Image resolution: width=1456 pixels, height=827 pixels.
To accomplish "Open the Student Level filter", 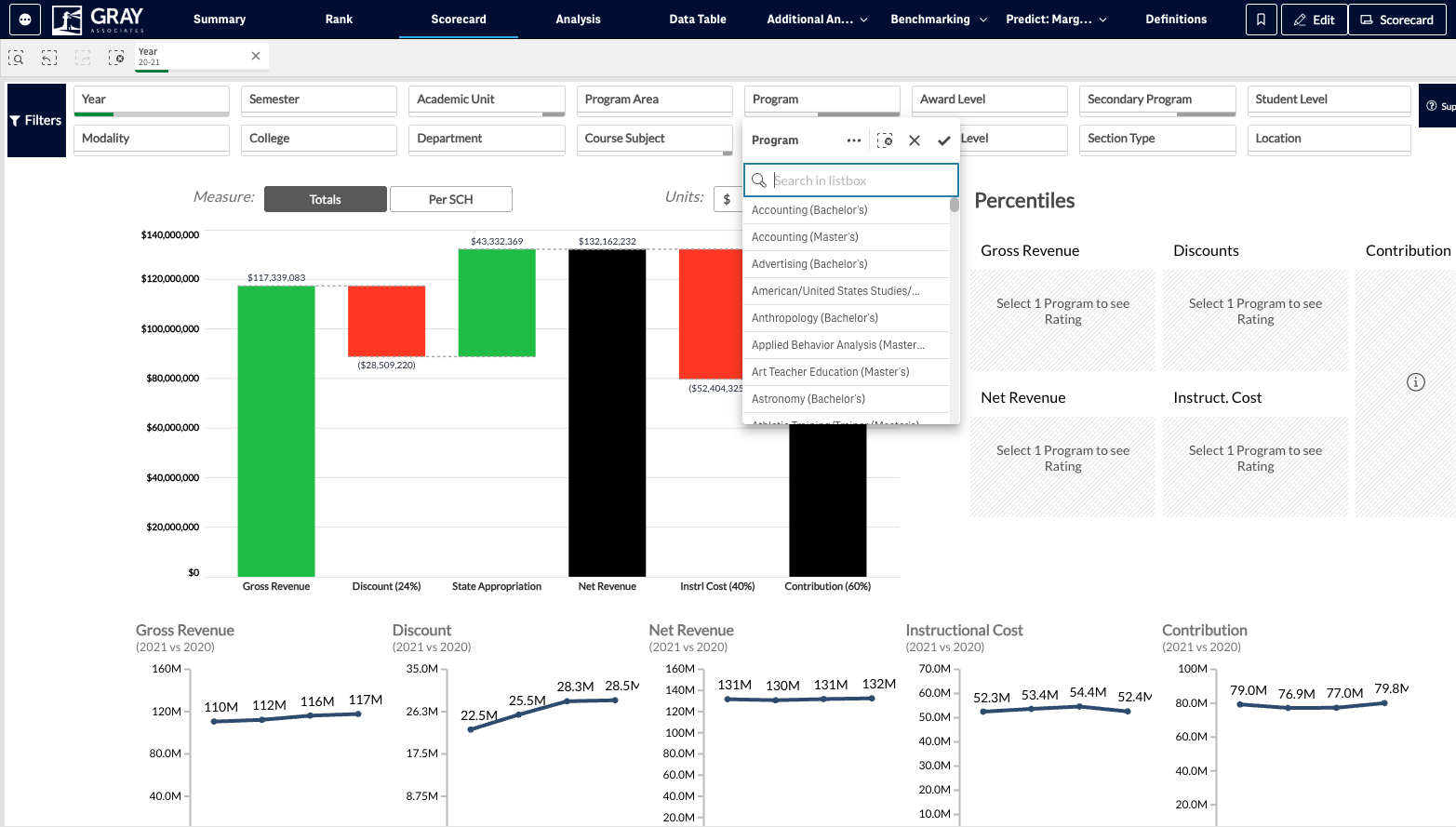I will click(1329, 100).
